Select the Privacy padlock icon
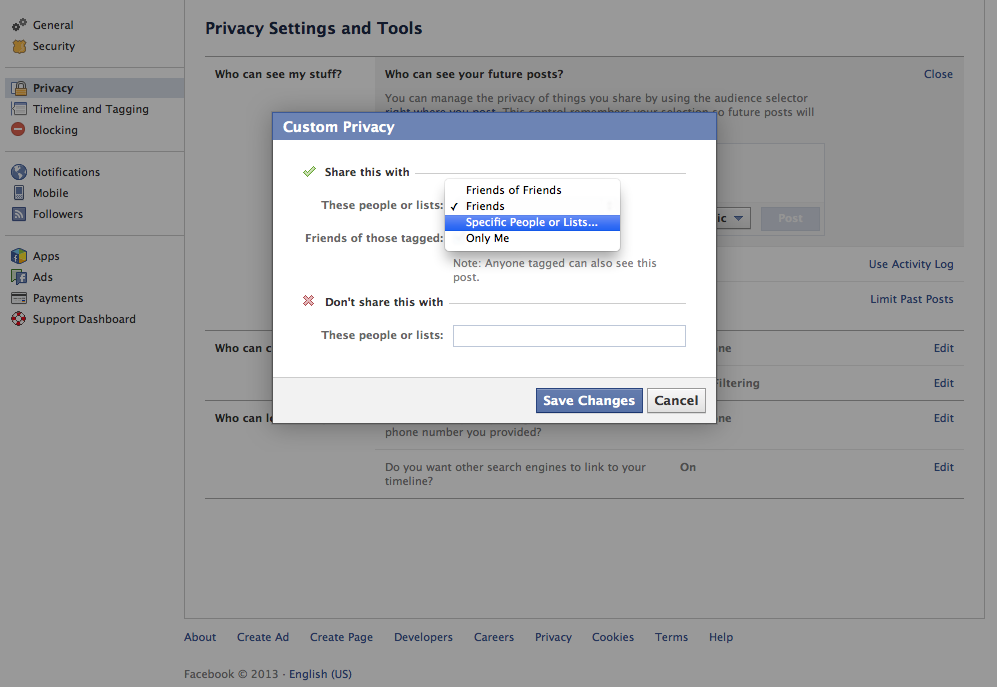 tap(19, 88)
